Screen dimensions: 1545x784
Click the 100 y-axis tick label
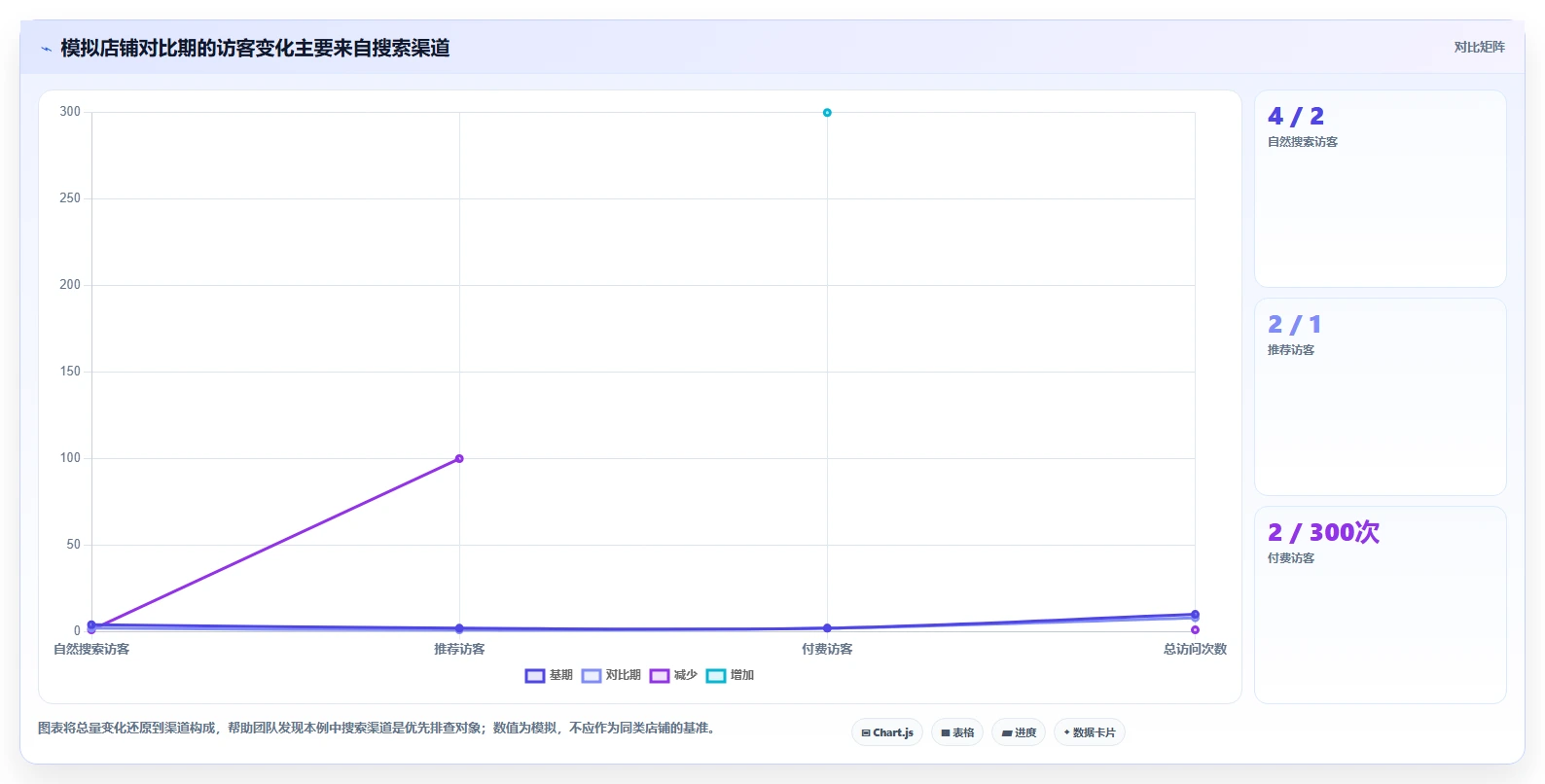70,458
